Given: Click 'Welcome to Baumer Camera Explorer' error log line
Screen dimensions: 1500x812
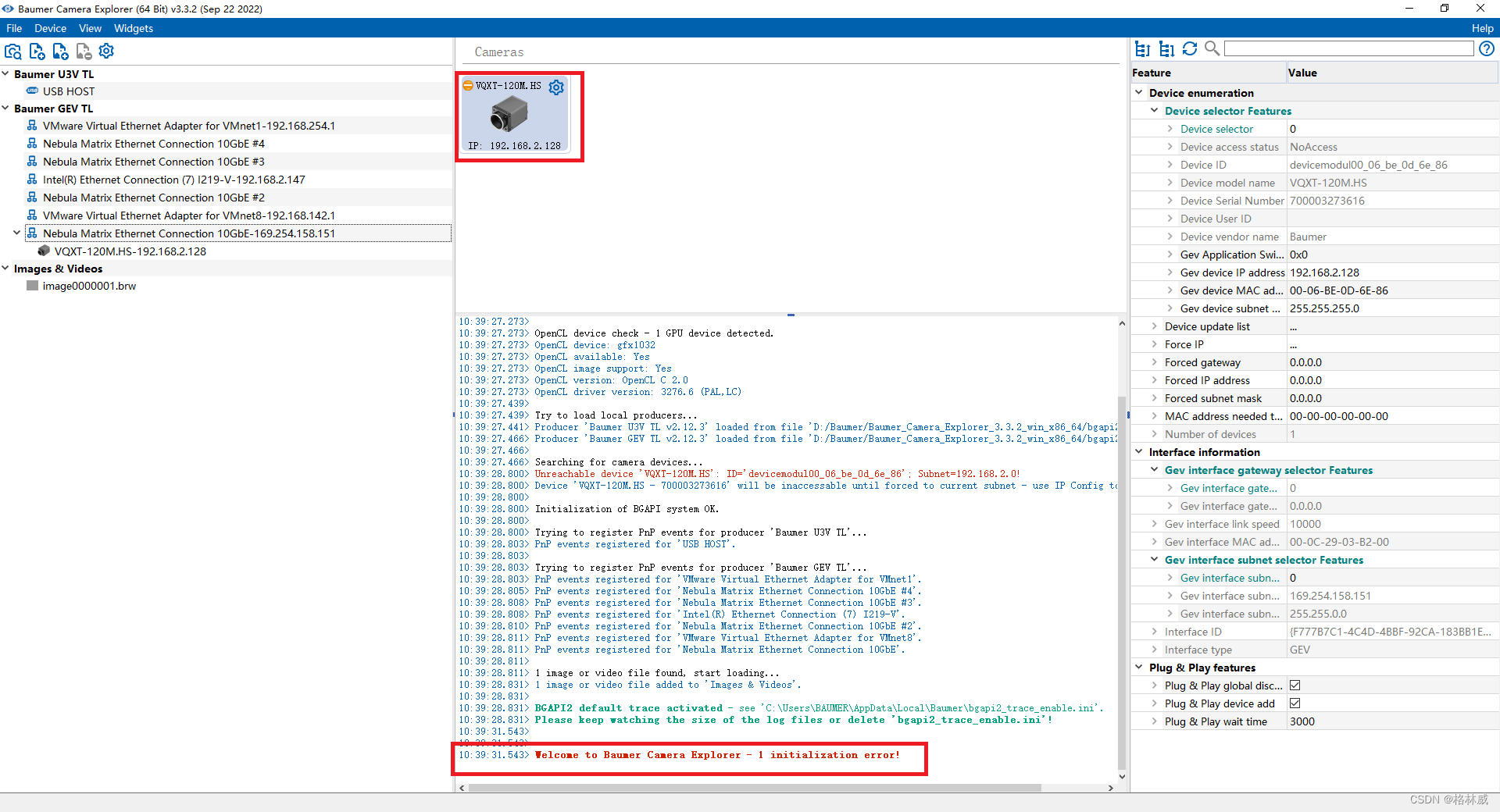Looking at the screenshot, I should [x=717, y=755].
